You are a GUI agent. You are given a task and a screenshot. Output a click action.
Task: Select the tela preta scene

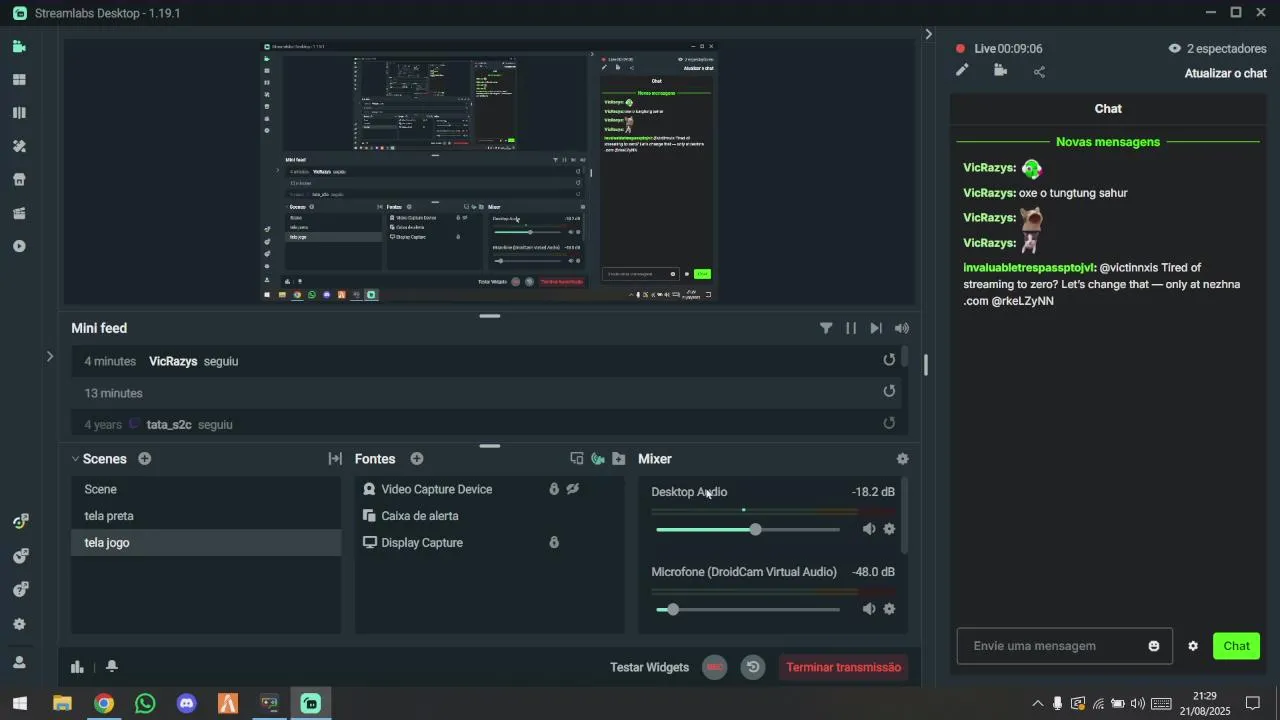click(x=206, y=516)
